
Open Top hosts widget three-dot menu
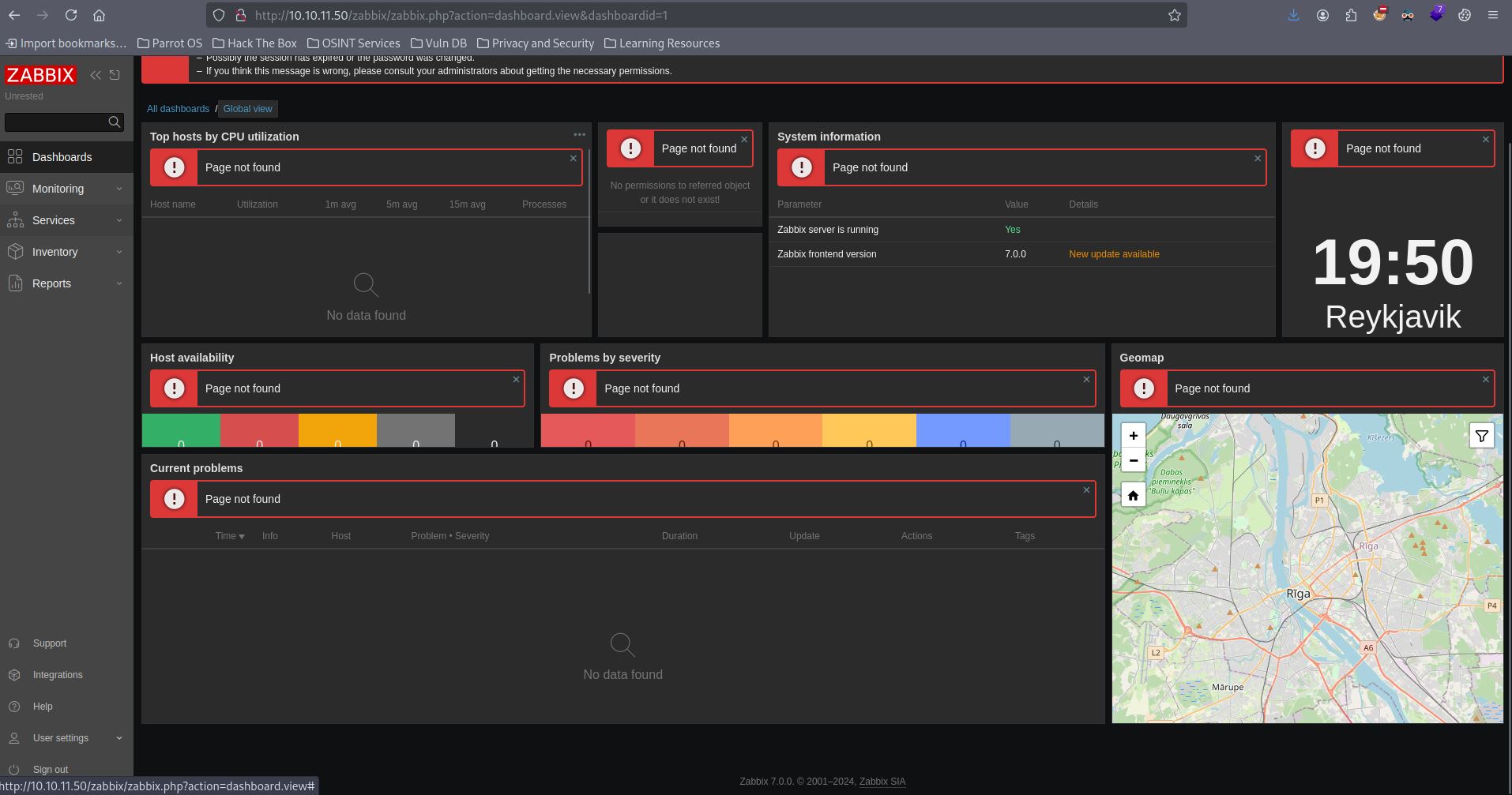click(x=579, y=135)
